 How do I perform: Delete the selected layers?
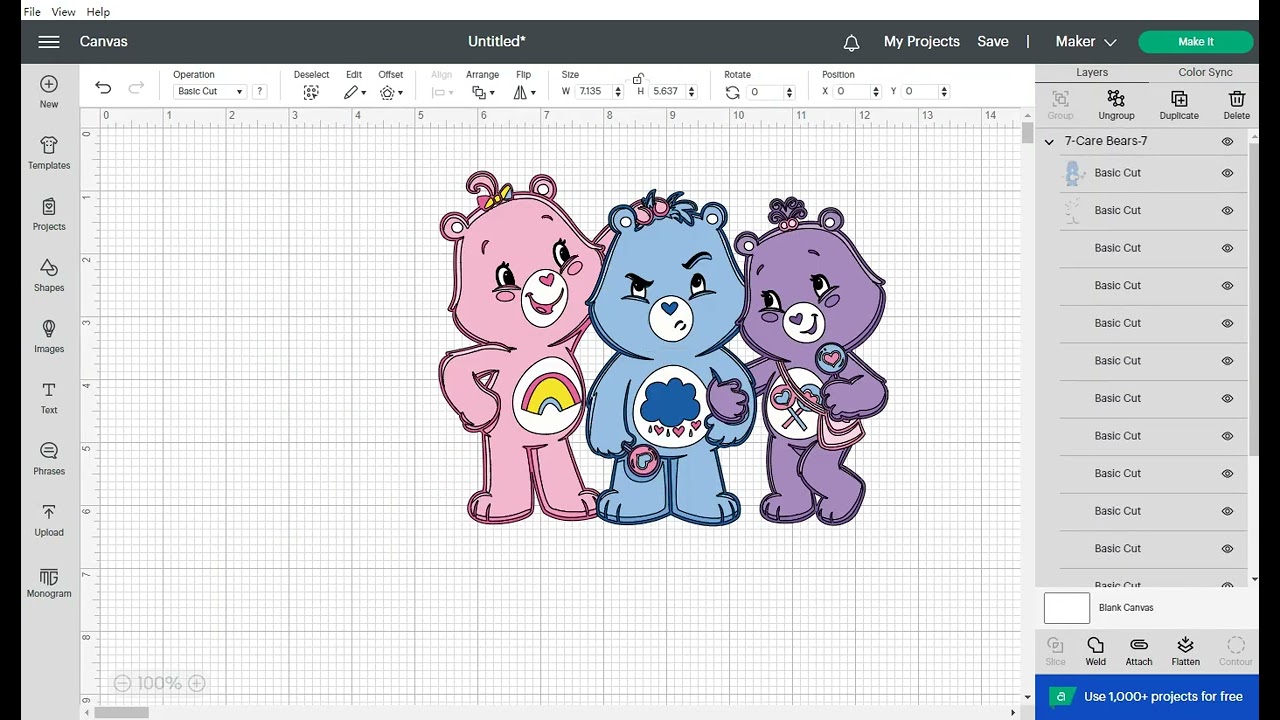(x=1236, y=105)
